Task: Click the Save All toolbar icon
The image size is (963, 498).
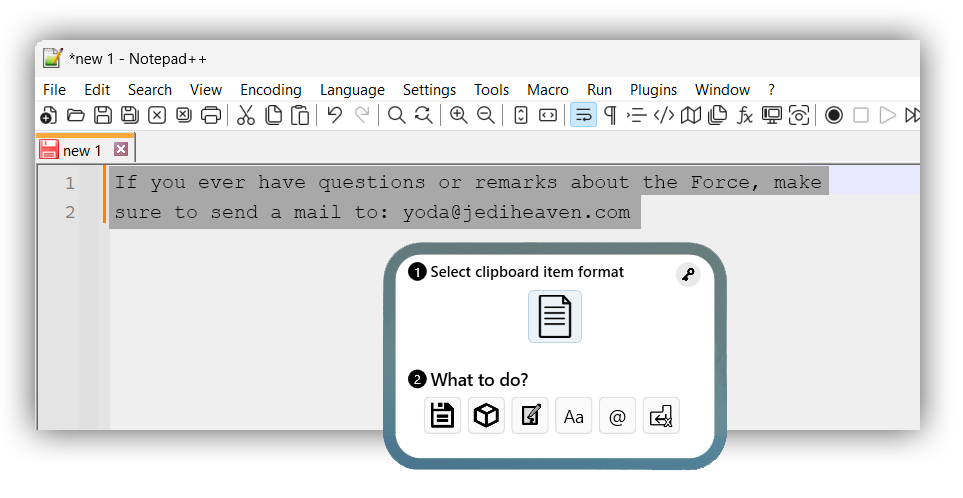Action: point(130,115)
